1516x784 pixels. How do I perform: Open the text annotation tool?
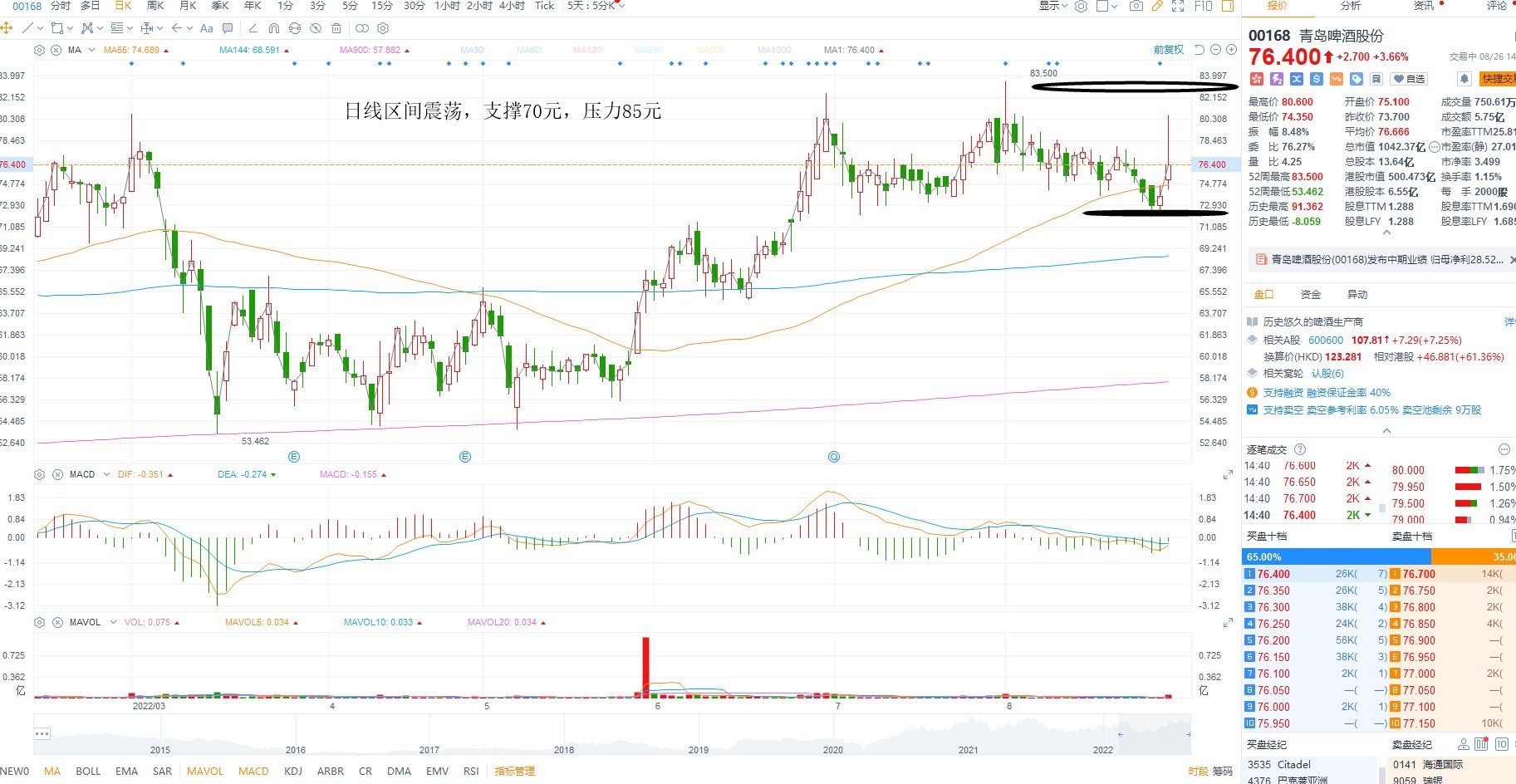(x=207, y=28)
